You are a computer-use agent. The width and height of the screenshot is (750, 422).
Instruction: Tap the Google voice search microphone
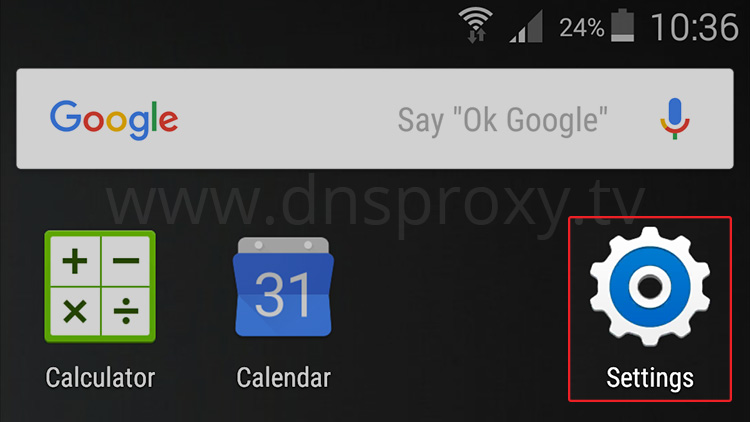(x=674, y=119)
